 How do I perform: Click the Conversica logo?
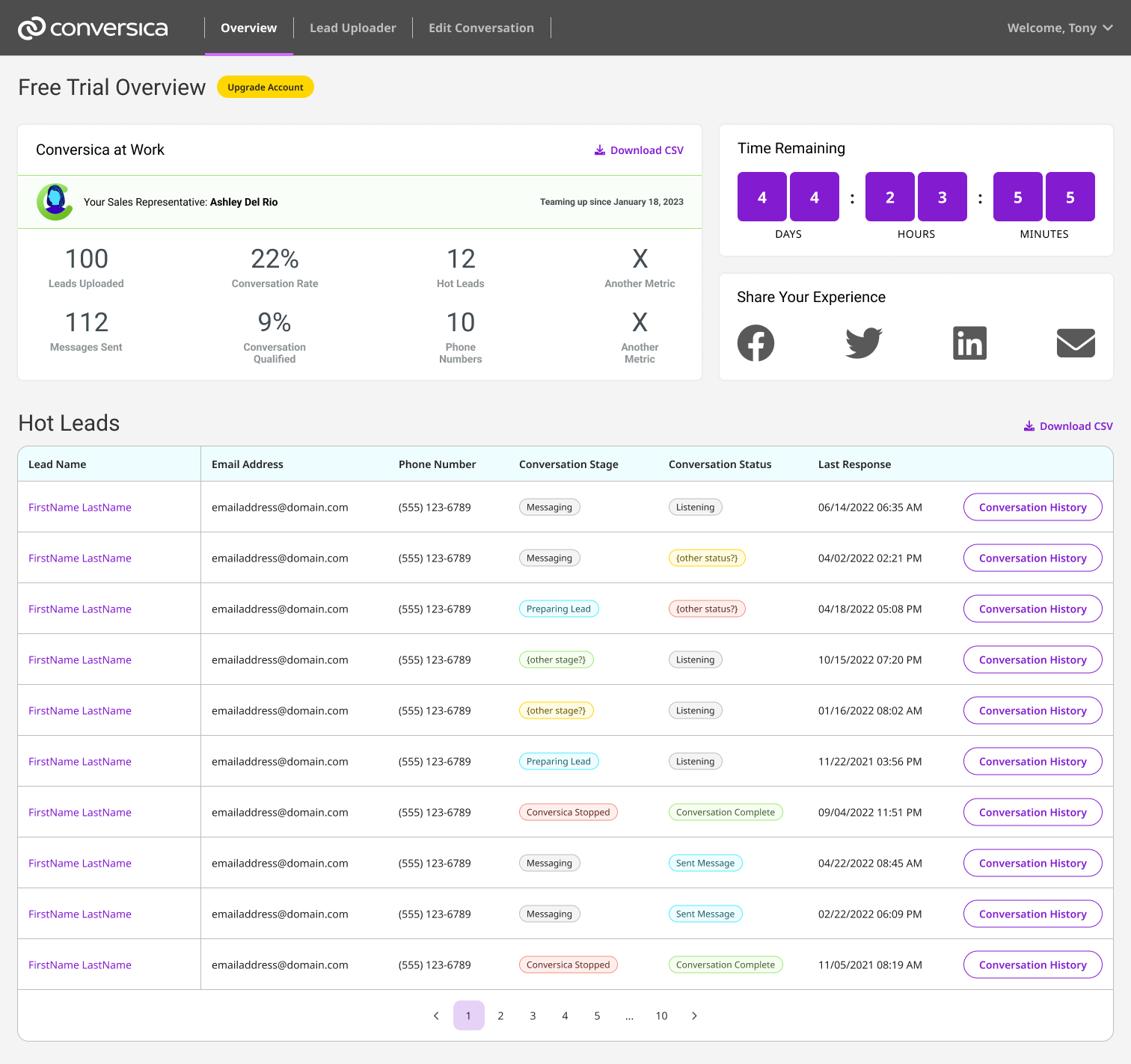pos(93,28)
